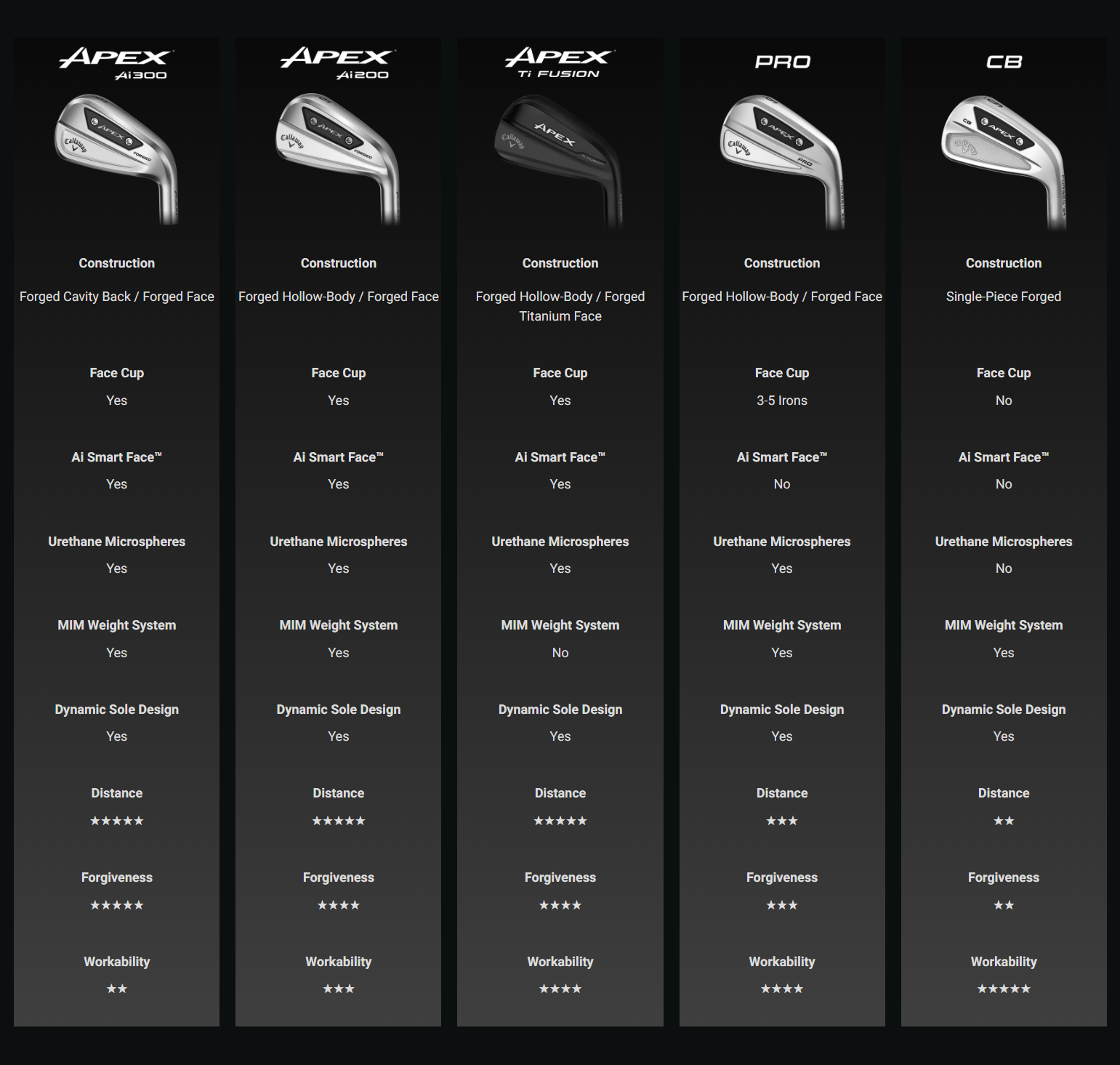Click the Ai200 Distance star rating
Viewport: 1120px width, 1065px height.
point(339,821)
